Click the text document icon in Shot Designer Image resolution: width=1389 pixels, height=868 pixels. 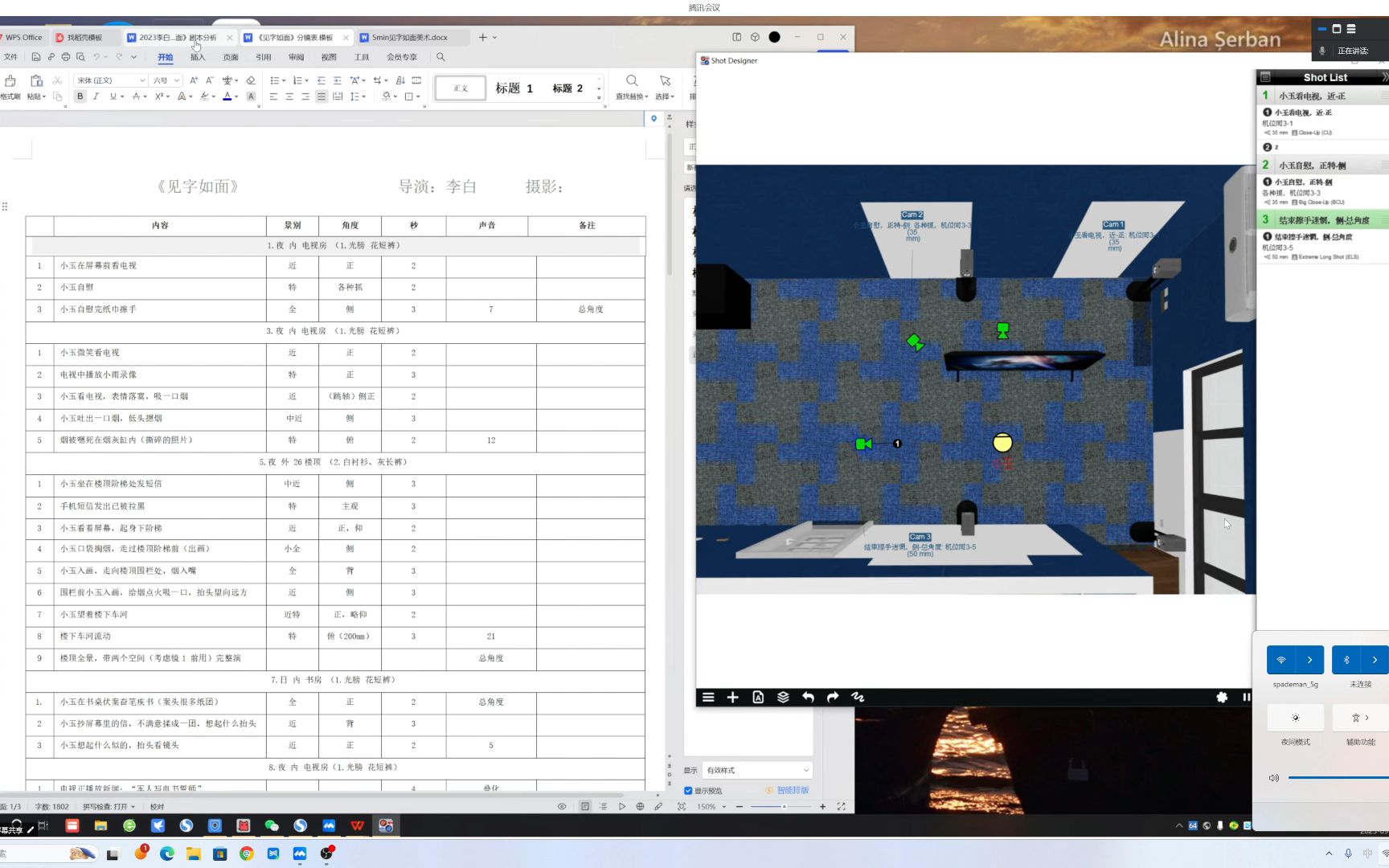[x=758, y=698]
